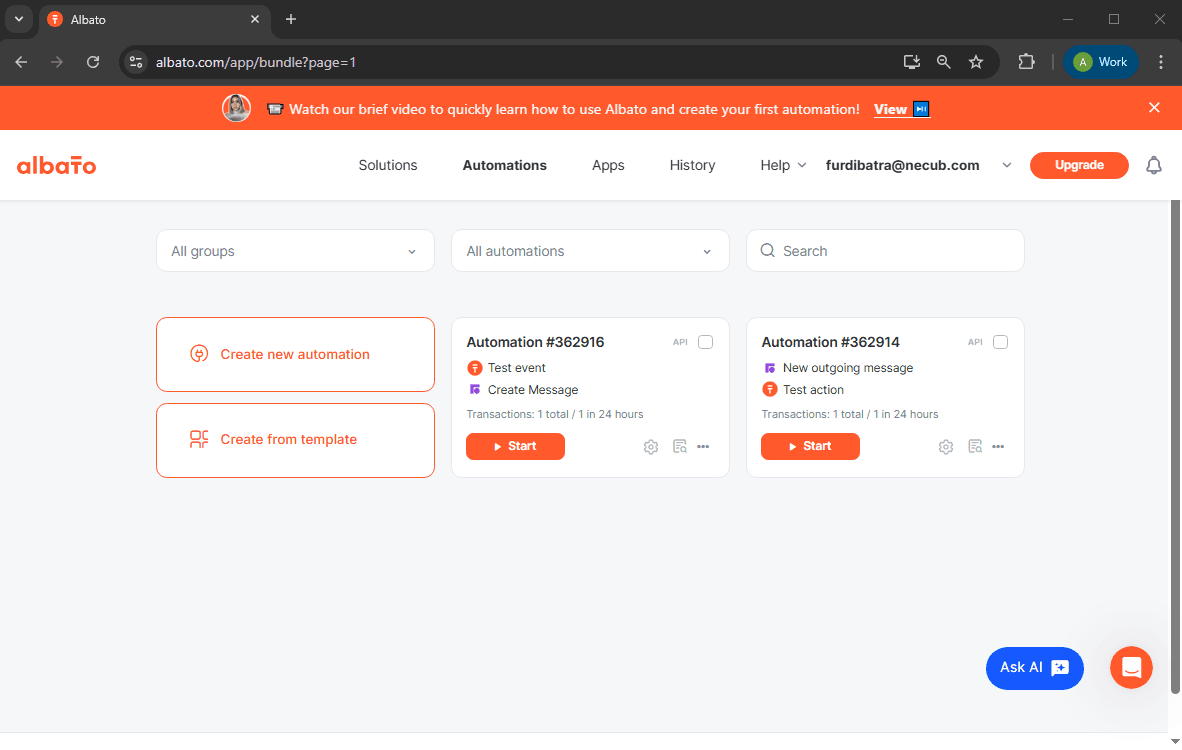Open the All automations dropdown
This screenshot has height=750, width=1182.
[x=590, y=251]
